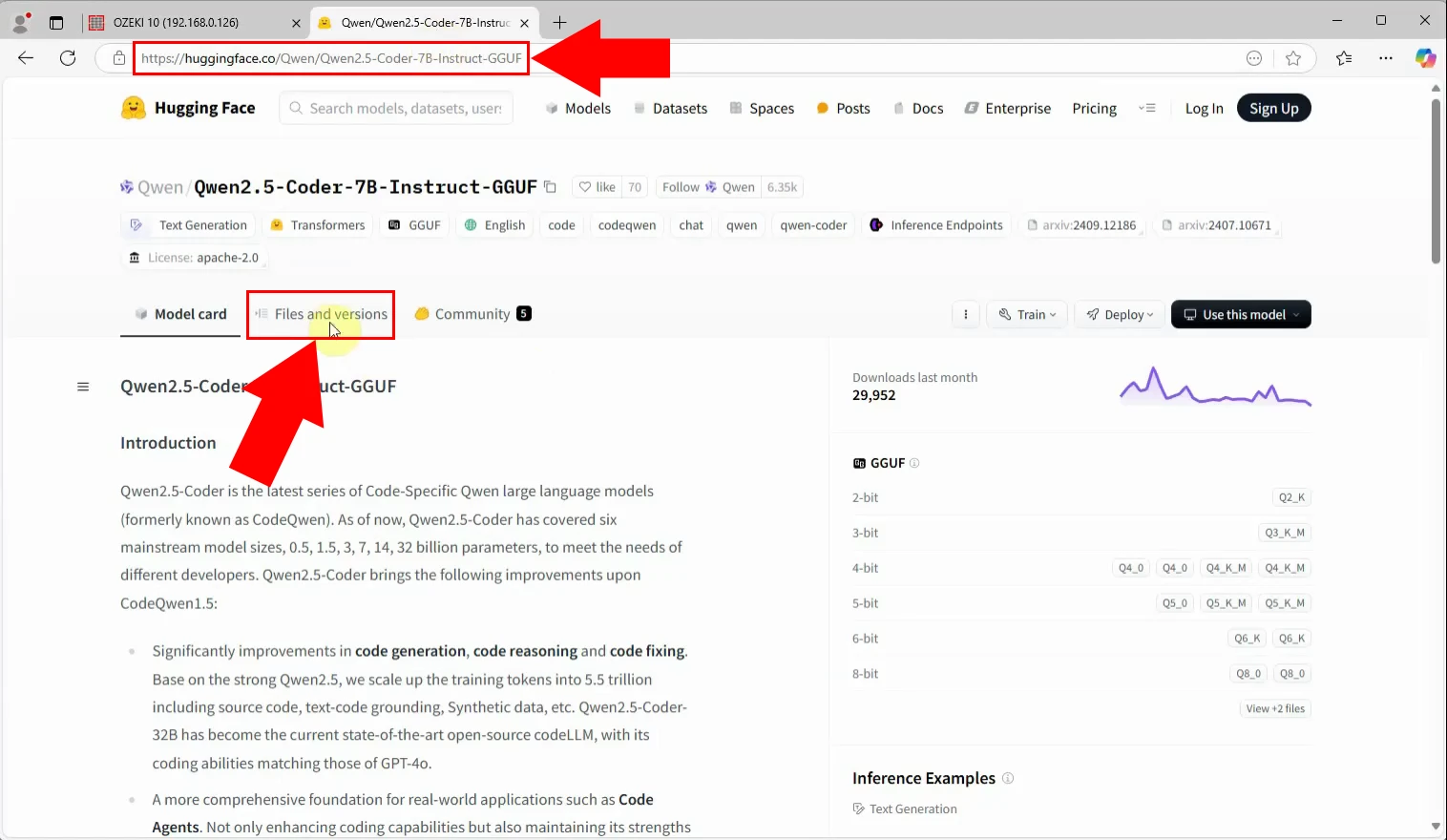
Task: Select Transformers tag
Action: tap(318, 225)
